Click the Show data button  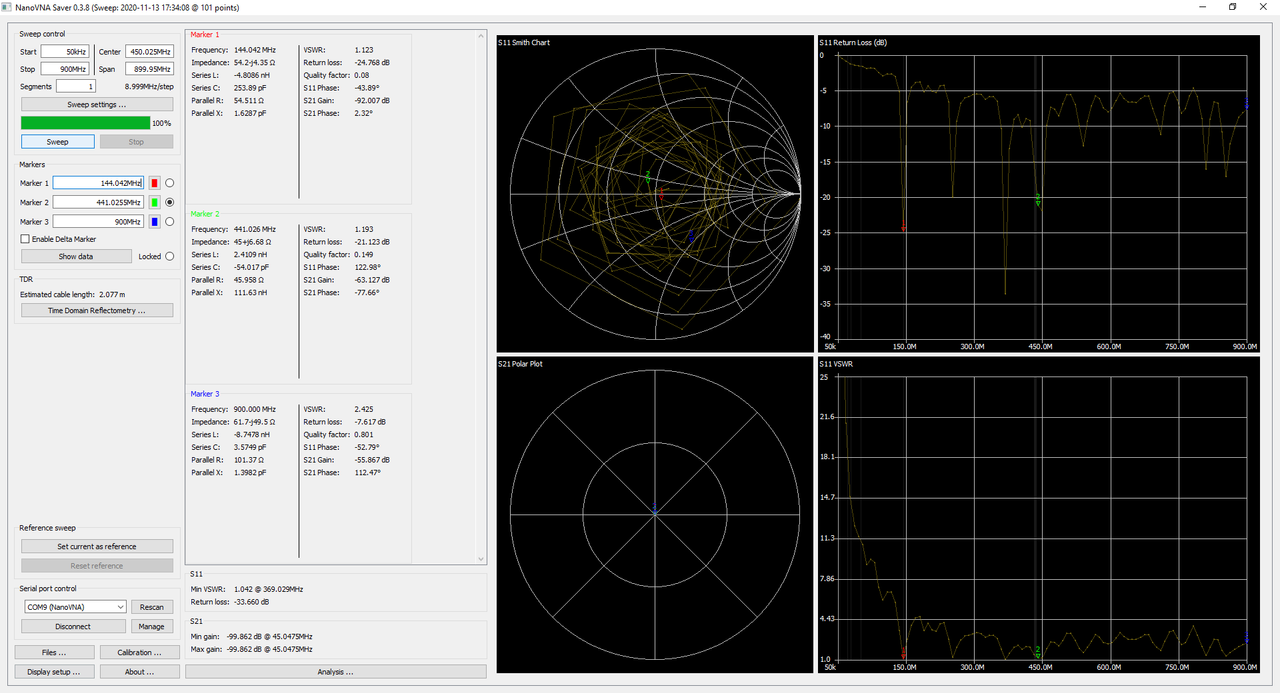point(76,256)
